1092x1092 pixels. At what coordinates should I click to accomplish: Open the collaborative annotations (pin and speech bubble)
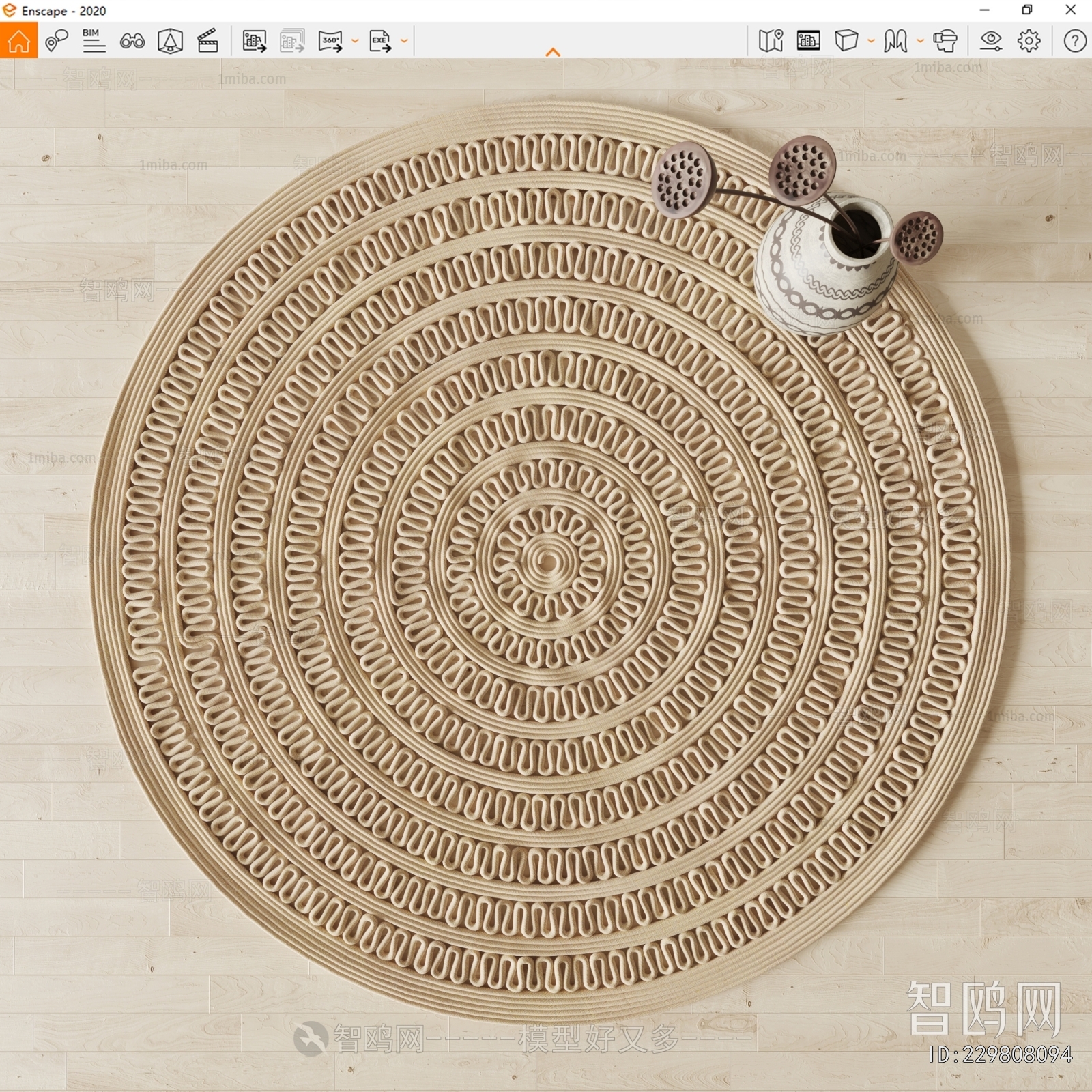pos(57,41)
